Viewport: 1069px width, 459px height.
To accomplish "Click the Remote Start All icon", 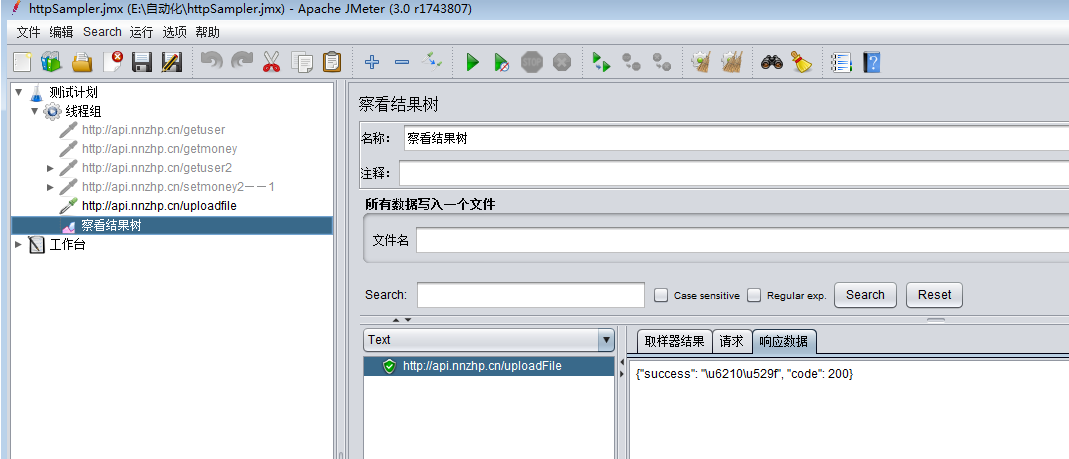I will [601, 63].
